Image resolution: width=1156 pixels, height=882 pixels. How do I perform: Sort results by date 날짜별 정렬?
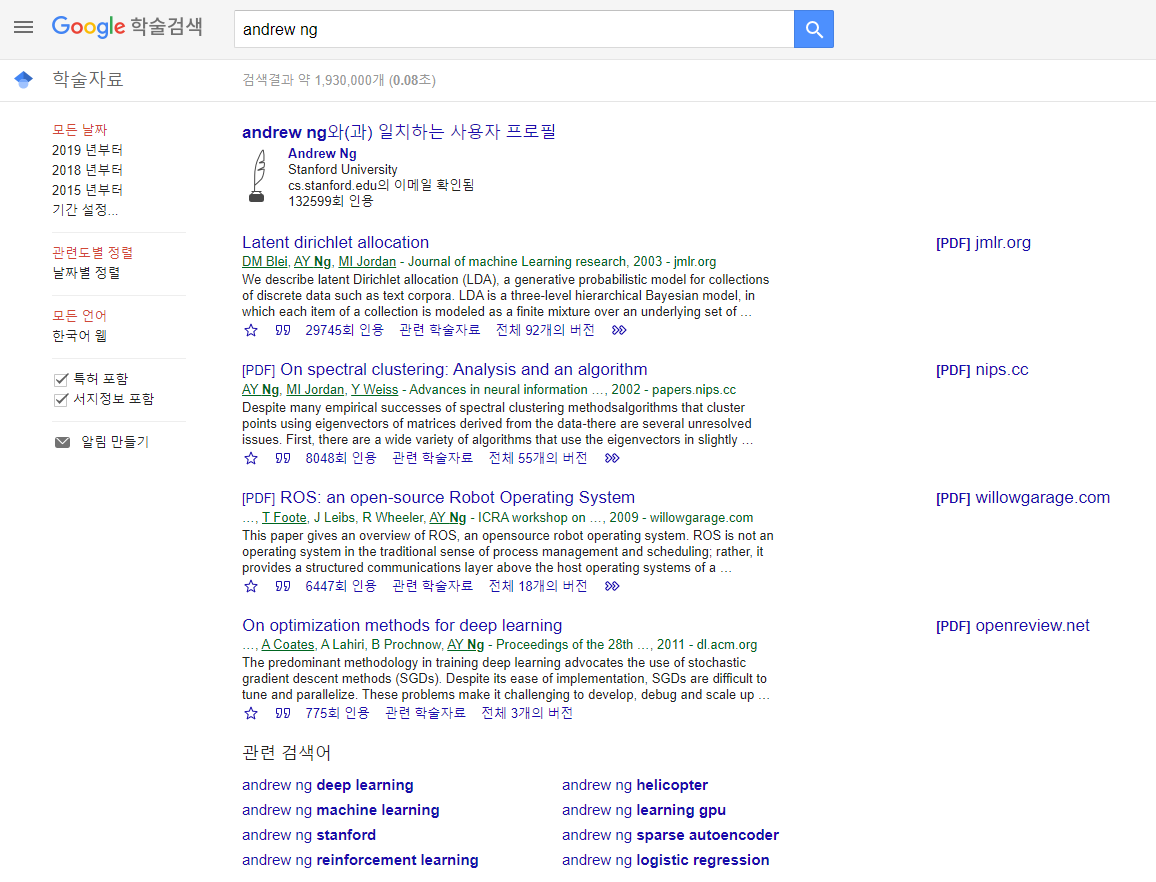tap(86, 273)
